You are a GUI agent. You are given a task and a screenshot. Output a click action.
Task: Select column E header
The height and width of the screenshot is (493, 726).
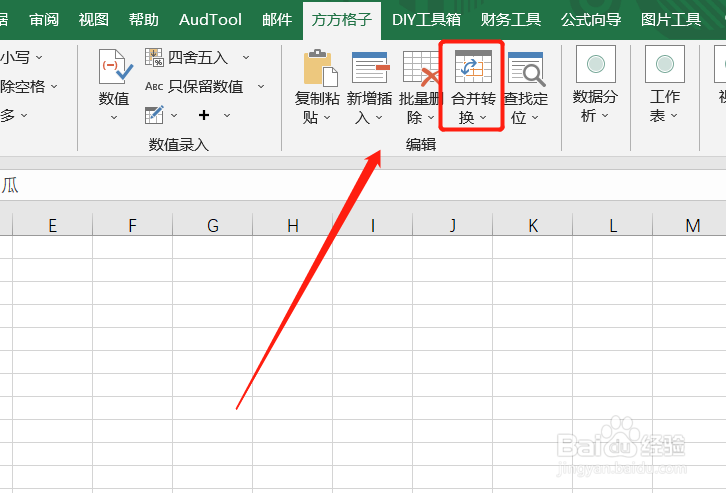52,225
